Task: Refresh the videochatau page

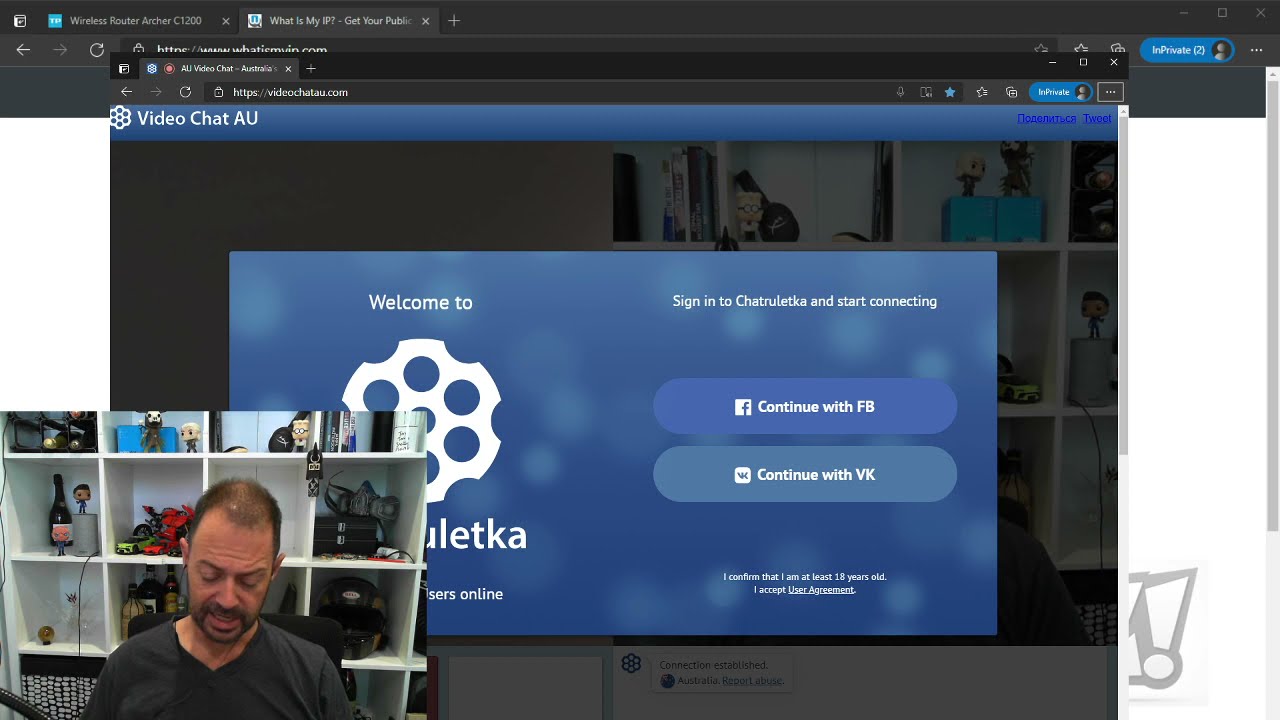Action: [x=185, y=92]
